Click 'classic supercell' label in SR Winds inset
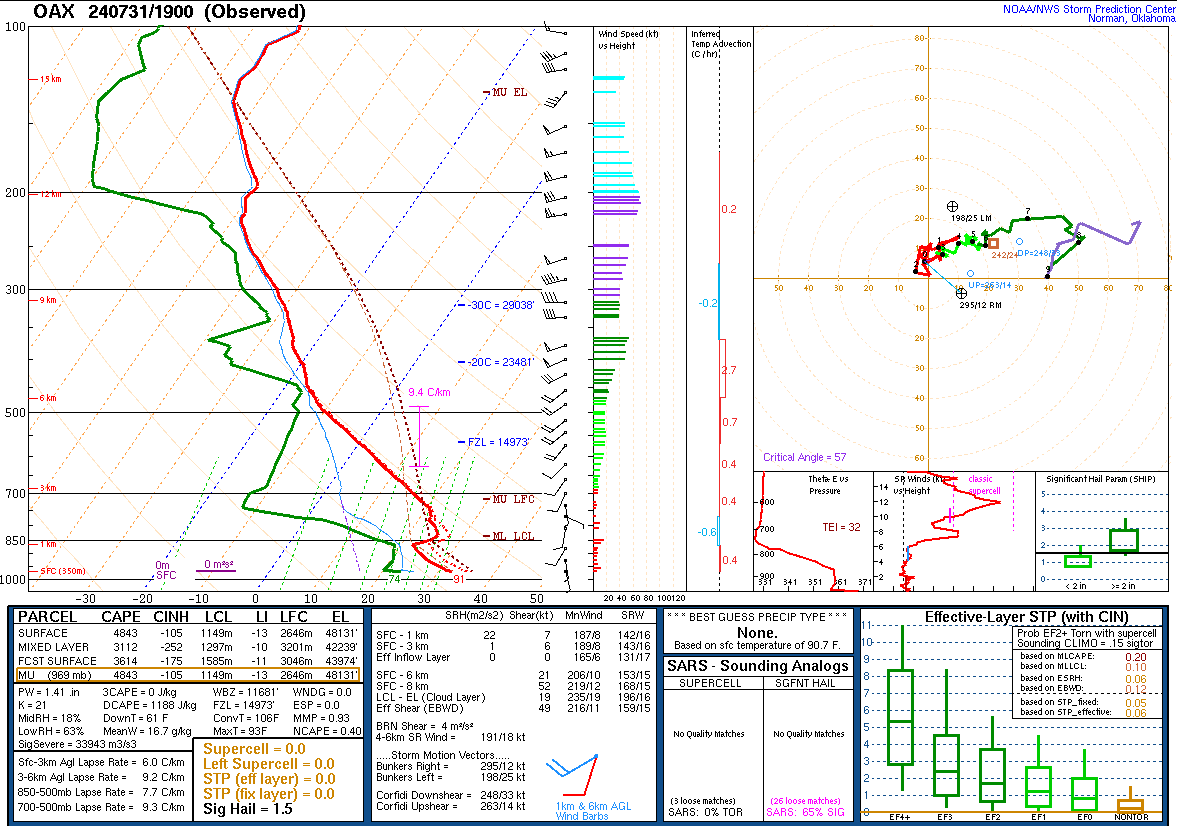 984,485
